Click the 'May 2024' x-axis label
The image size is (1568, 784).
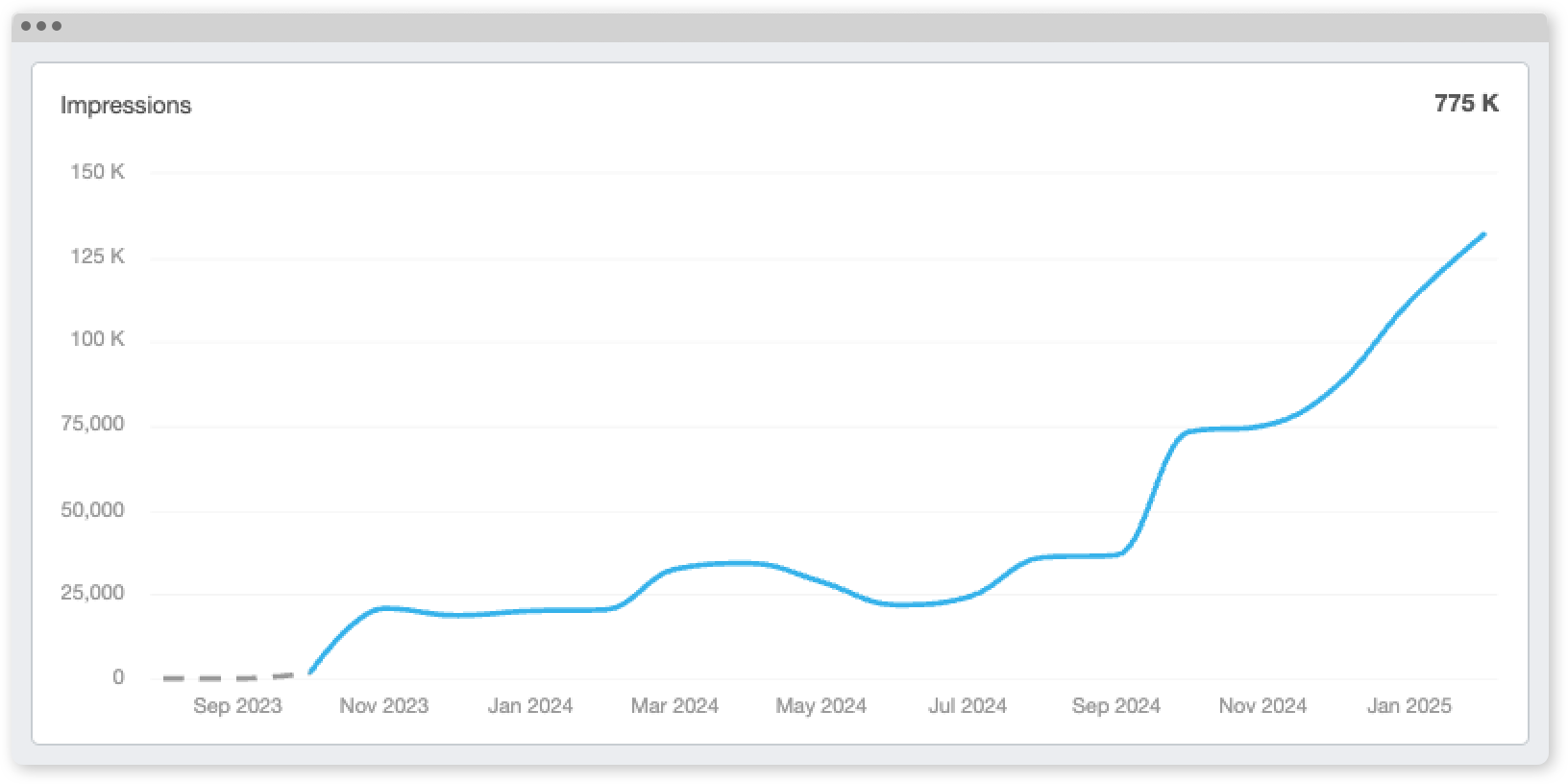click(821, 706)
